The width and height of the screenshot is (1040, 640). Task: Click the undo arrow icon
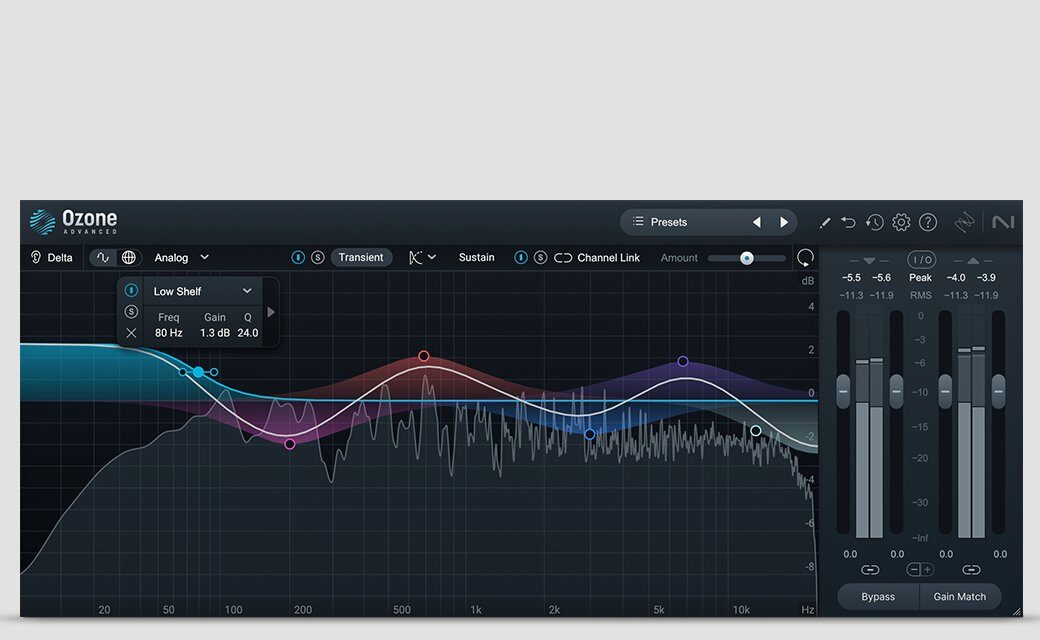click(x=848, y=222)
